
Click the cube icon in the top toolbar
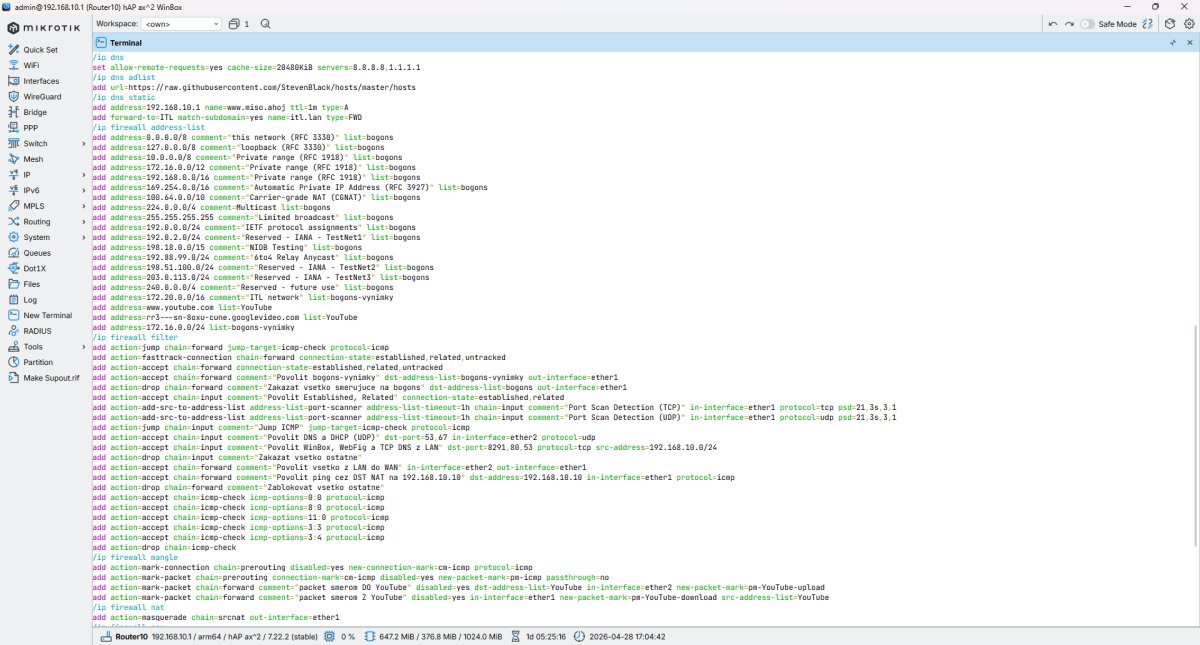1168,23
